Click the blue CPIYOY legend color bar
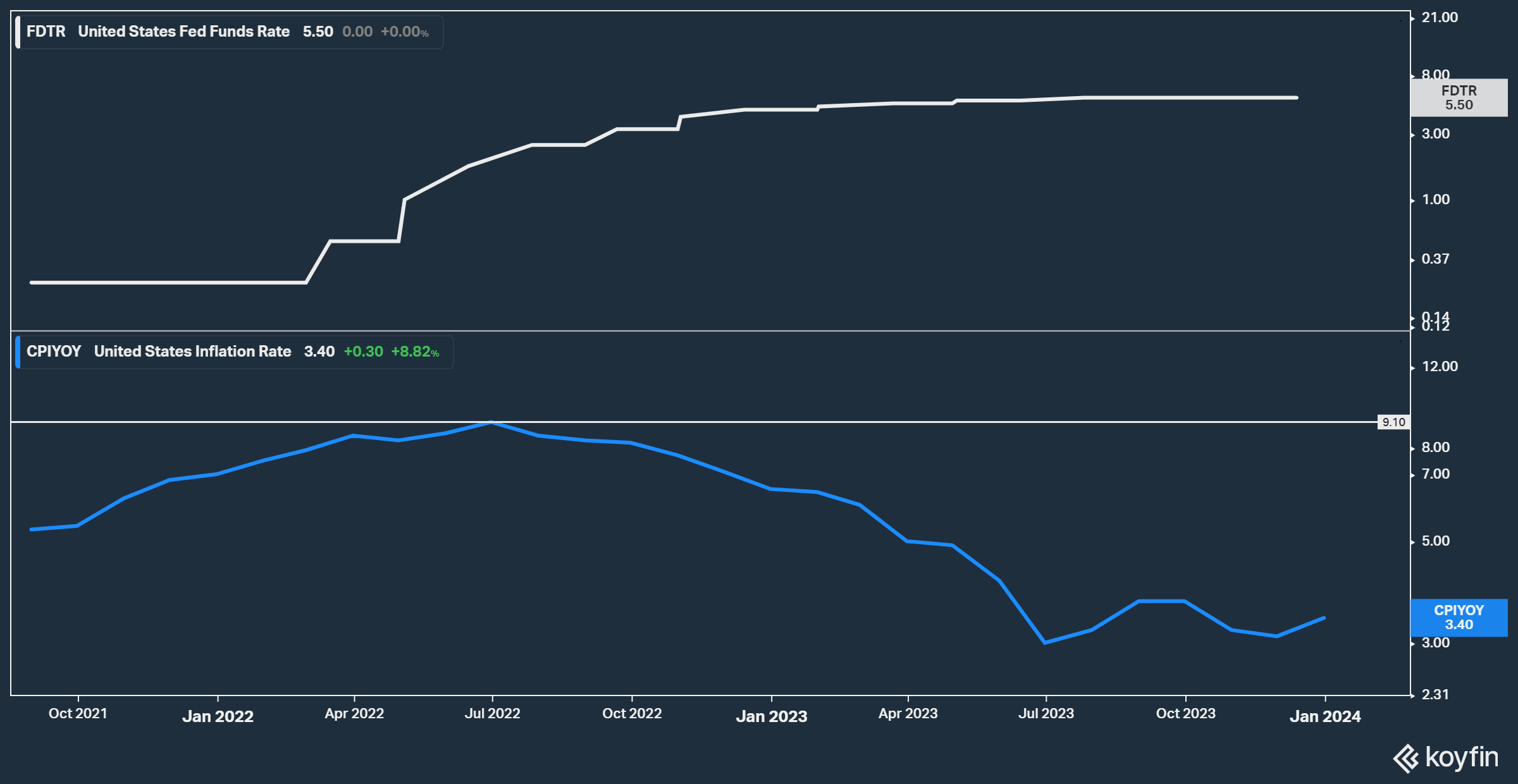 click(18, 352)
